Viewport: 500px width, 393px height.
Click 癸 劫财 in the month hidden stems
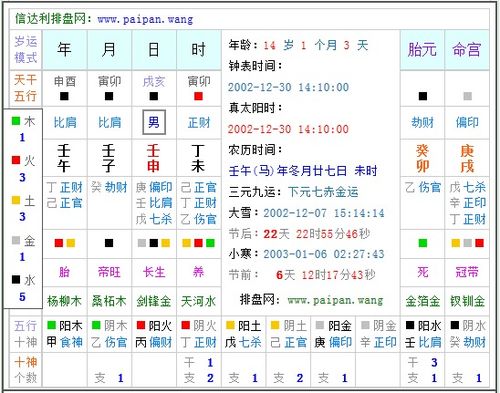point(109,187)
